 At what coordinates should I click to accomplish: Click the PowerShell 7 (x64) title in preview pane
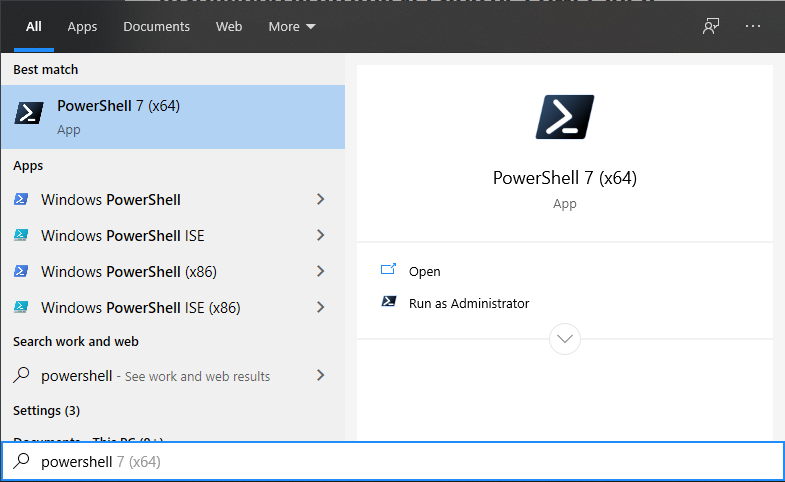pyautogui.click(x=565, y=178)
